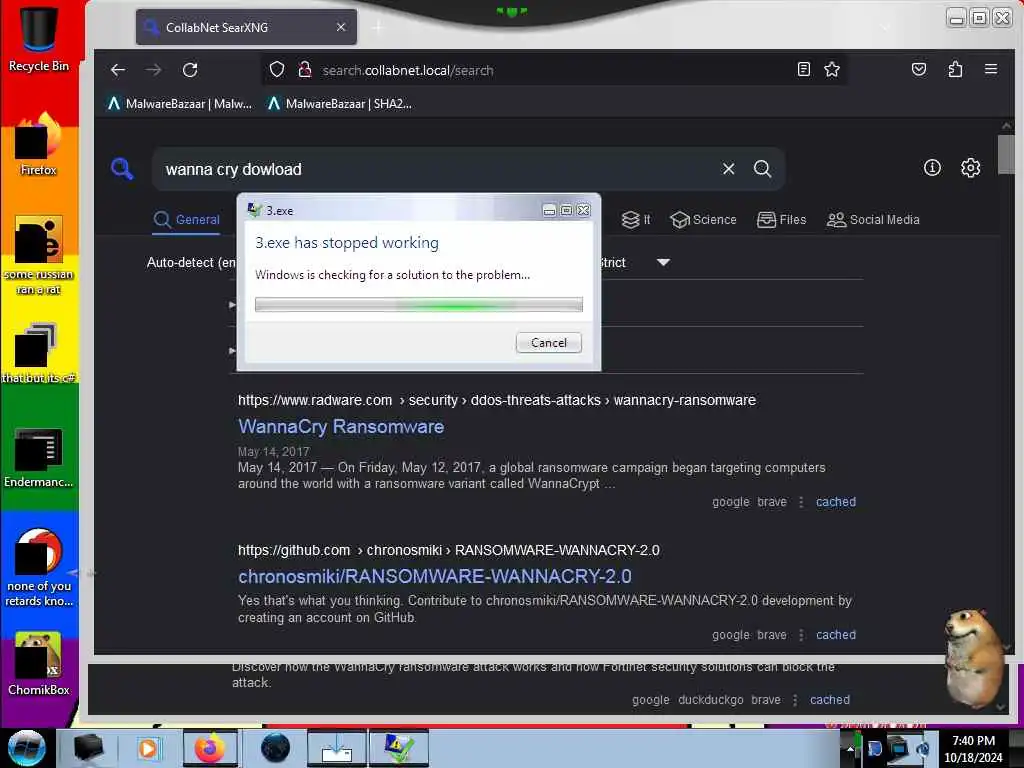Viewport: 1024px width, 768px height.
Task: Open tracking protection shield icon
Action: click(x=277, y=70)
